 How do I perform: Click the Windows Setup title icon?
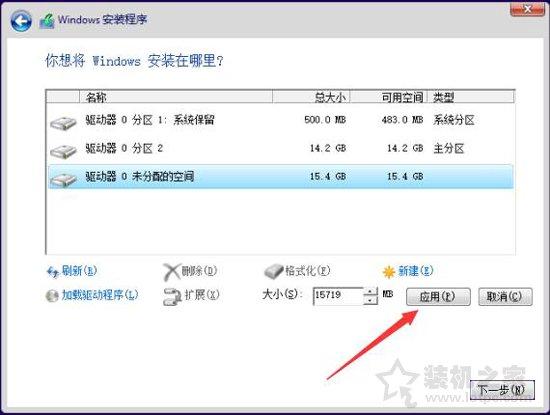click(47, 21)
